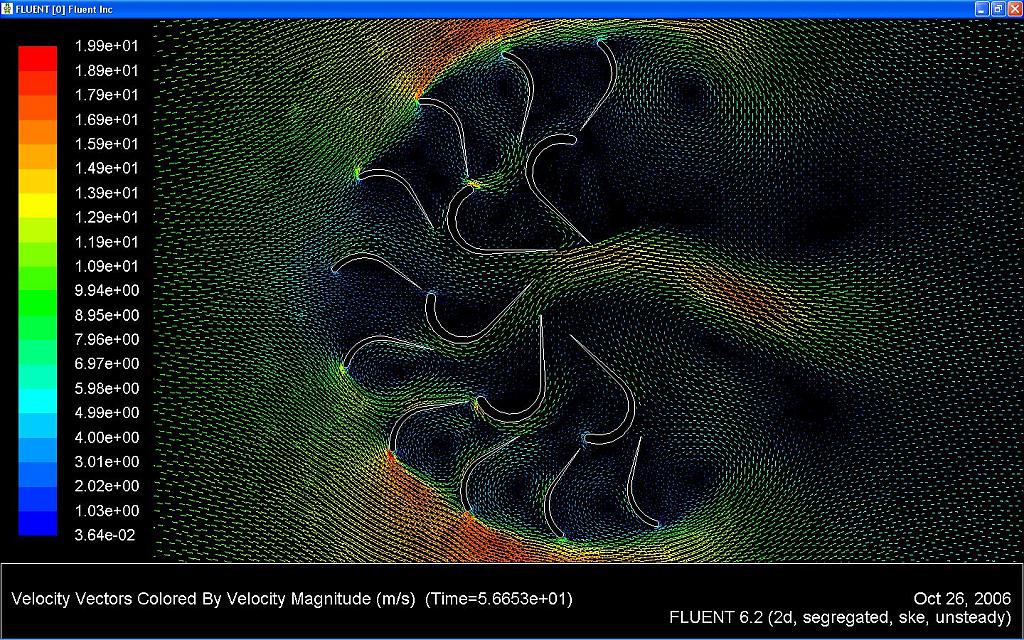
Task: Click the 5.98e+00 legend value
Action: pyautogui.click(x=106, y=388)
